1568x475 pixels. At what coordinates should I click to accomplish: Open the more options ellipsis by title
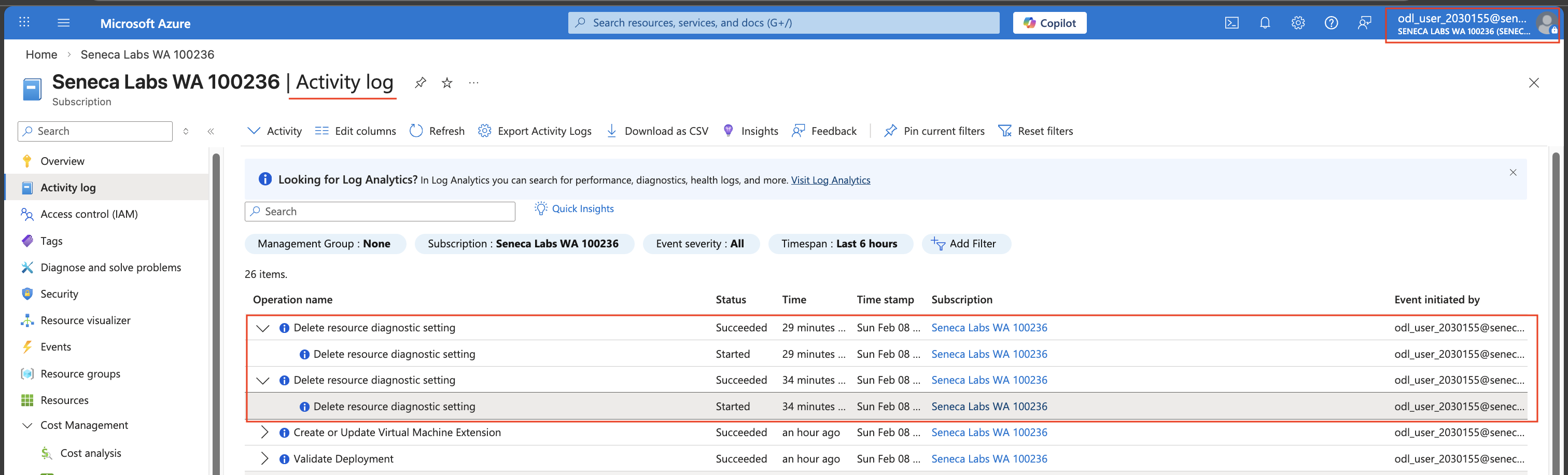tap(473, 83)
